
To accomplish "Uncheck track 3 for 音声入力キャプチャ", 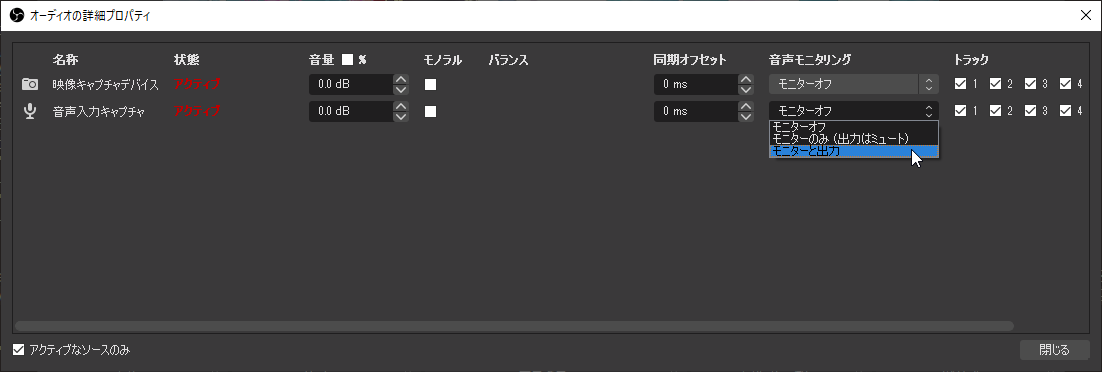I will point(1030,110).
